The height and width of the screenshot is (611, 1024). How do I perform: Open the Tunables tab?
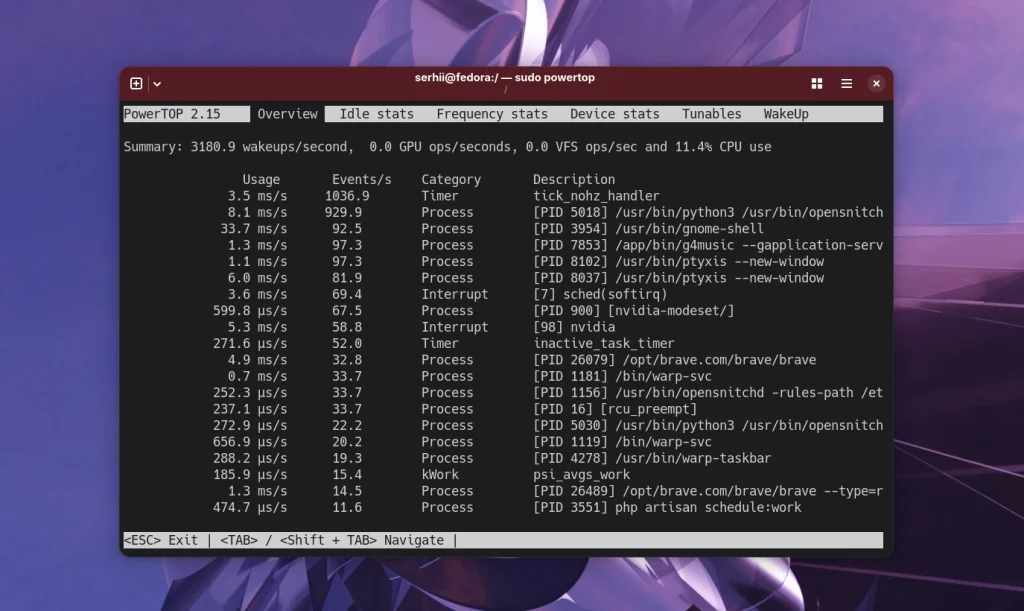coord(711,113)
